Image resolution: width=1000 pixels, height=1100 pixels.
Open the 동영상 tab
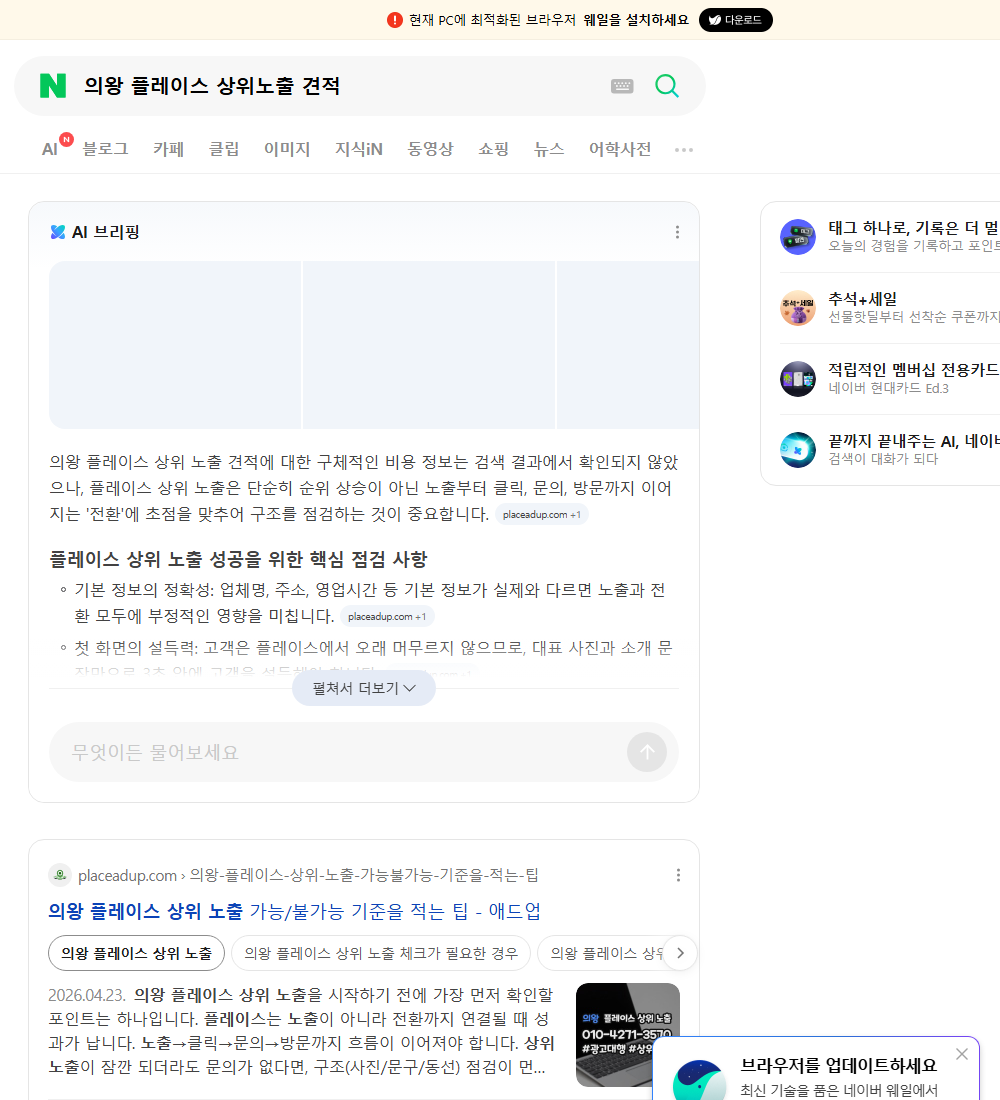pyautogui.click(x=430, y=149)
